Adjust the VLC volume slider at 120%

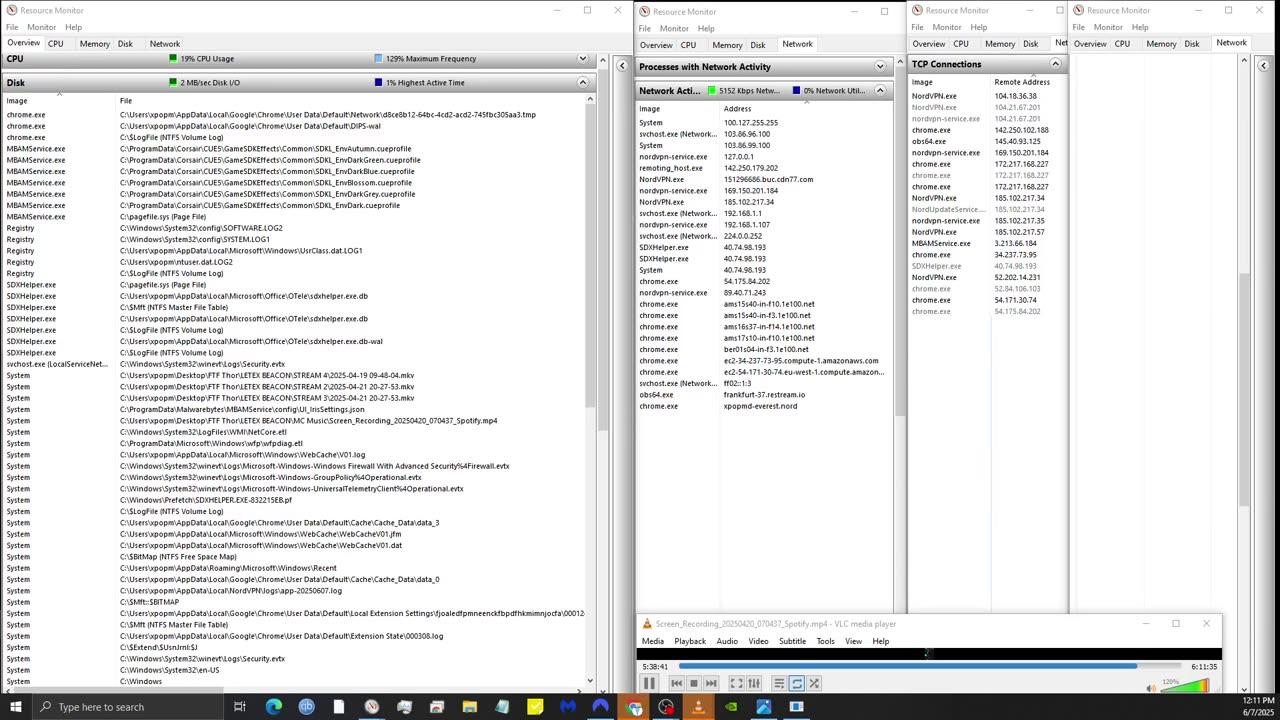tap(1185, 685)
